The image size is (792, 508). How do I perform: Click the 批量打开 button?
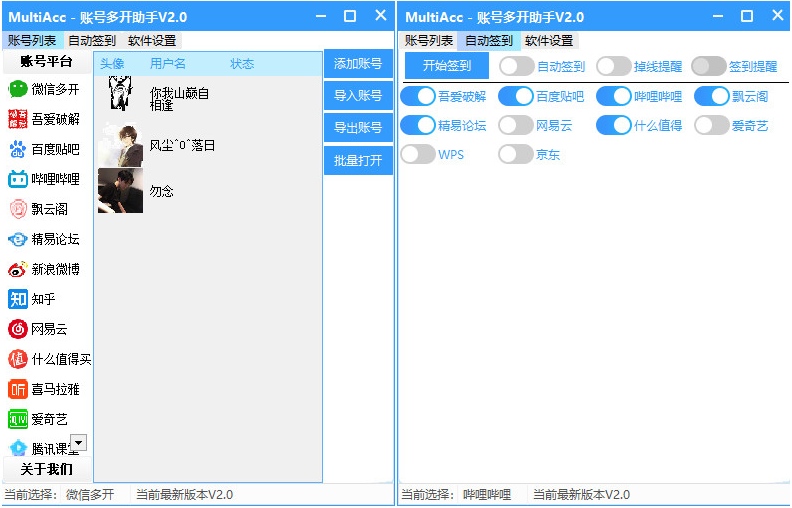pyautogui.click(x=358, y=161)
